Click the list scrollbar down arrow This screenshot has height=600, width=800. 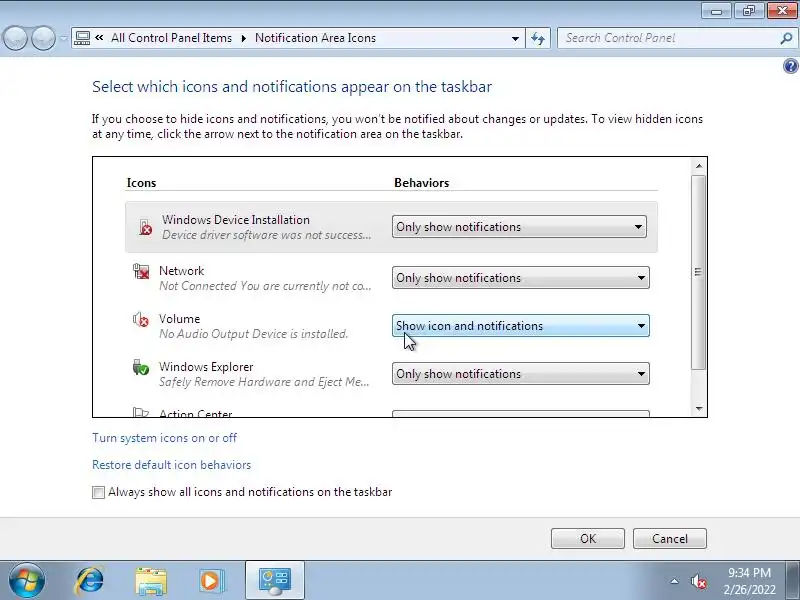(699, 408)
